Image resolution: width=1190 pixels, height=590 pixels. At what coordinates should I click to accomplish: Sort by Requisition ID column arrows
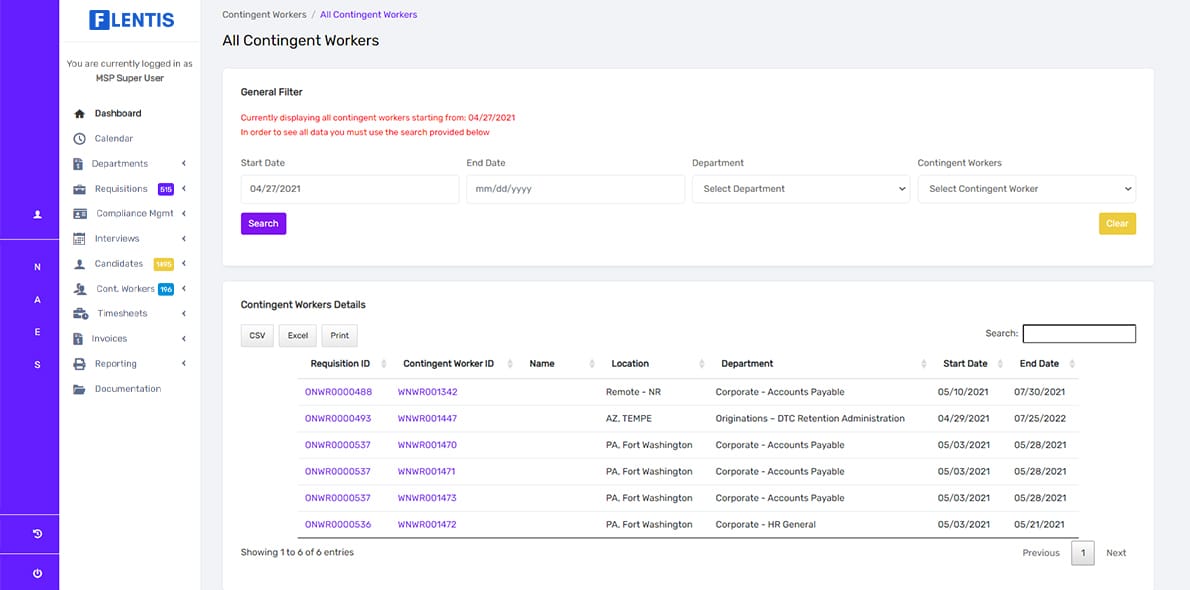(383, 364)
